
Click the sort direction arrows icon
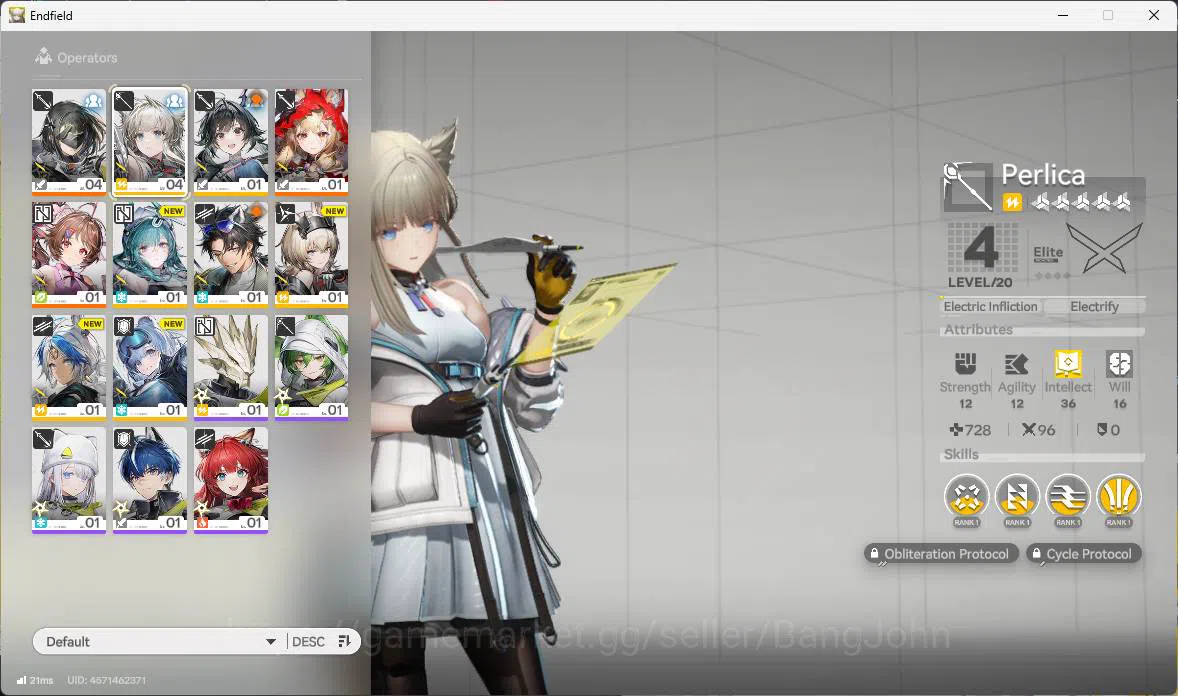click(x=345, y=641)
